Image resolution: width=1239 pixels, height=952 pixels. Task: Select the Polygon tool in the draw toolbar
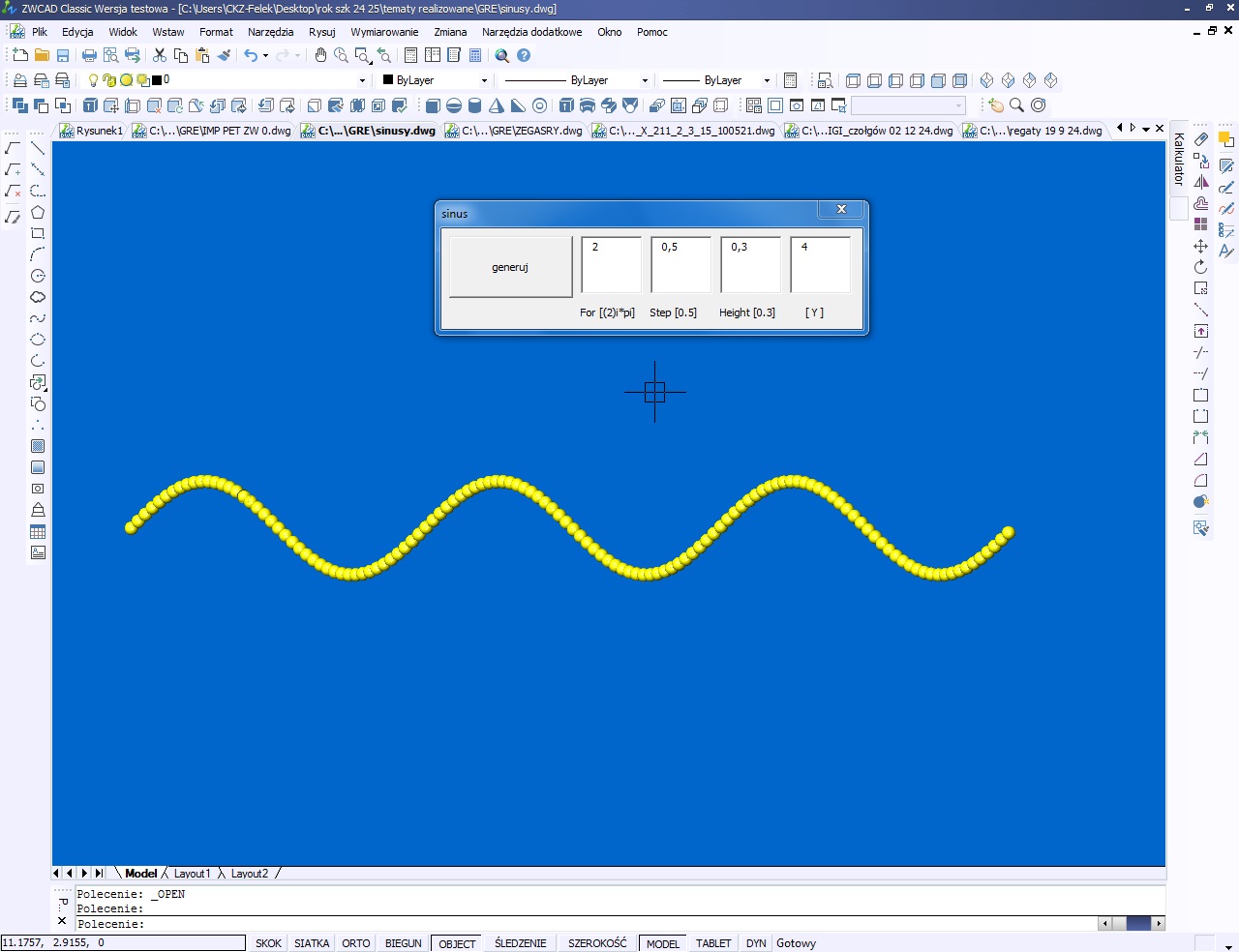(38, 212)
